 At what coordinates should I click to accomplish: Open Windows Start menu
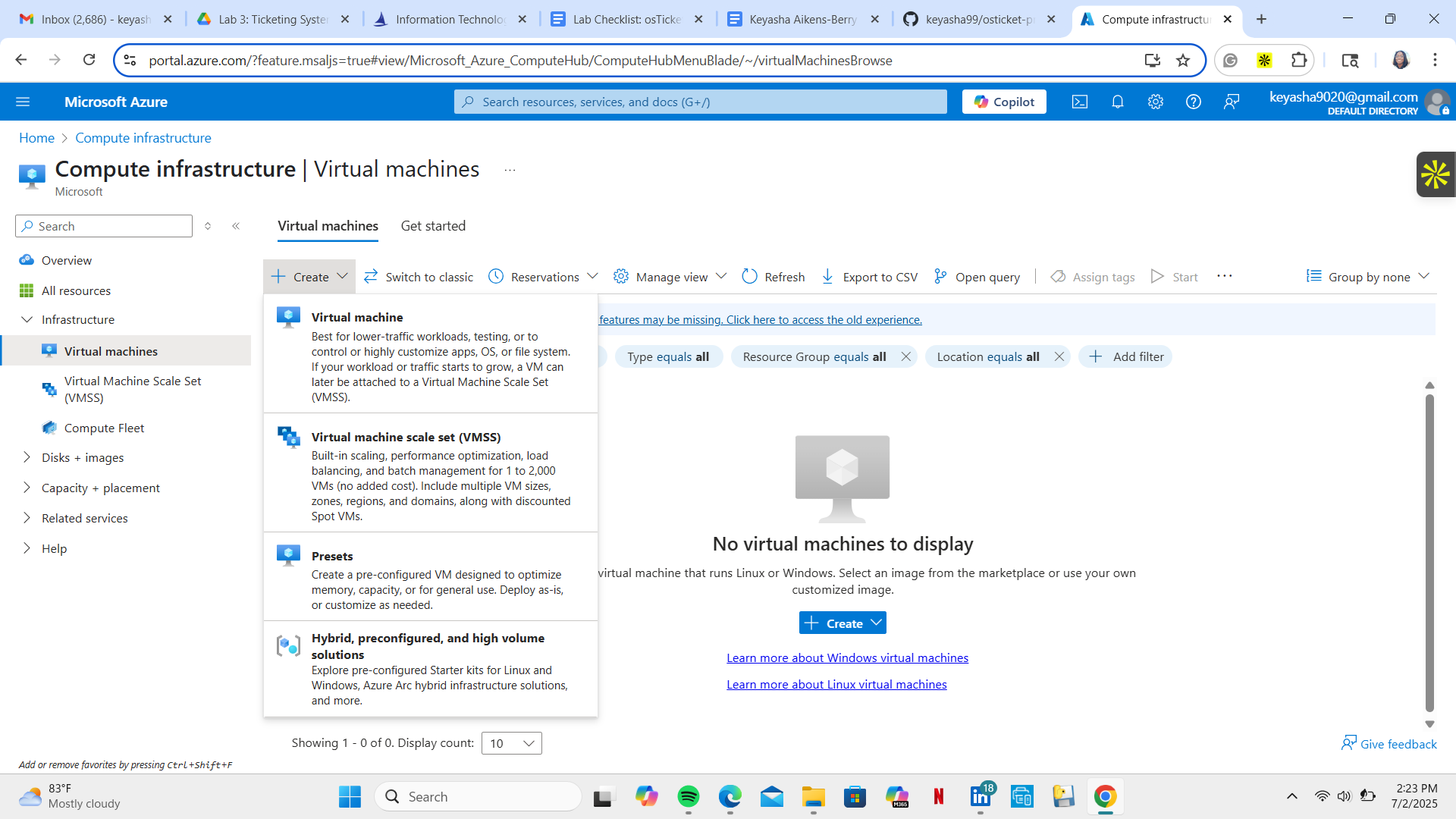click(x=350, y=796)
